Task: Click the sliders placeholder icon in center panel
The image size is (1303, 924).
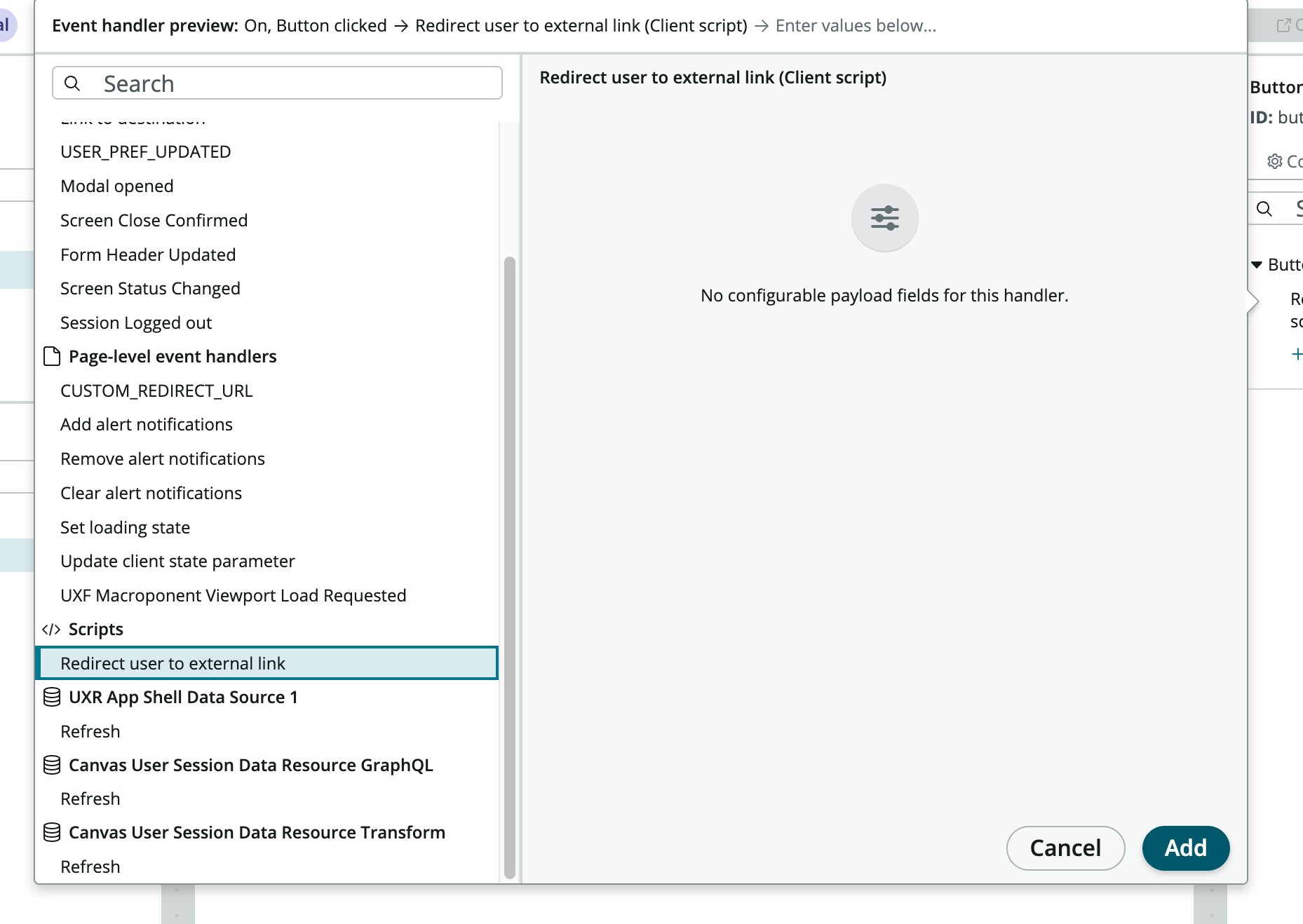Action: pos(884,218)
